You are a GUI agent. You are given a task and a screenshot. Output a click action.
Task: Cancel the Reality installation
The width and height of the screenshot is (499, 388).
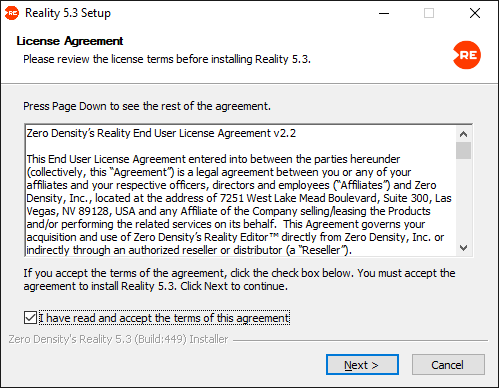(x=448, y=365)
